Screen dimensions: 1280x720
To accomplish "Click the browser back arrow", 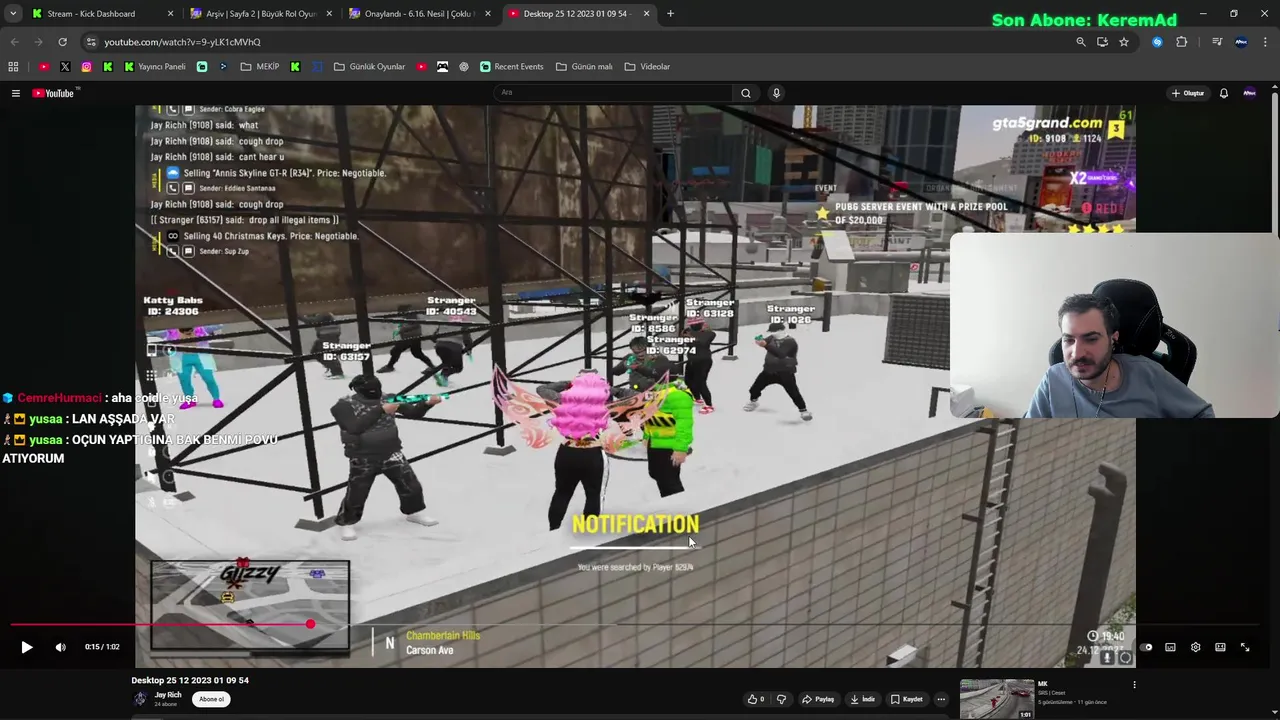I will click(14, 42).
